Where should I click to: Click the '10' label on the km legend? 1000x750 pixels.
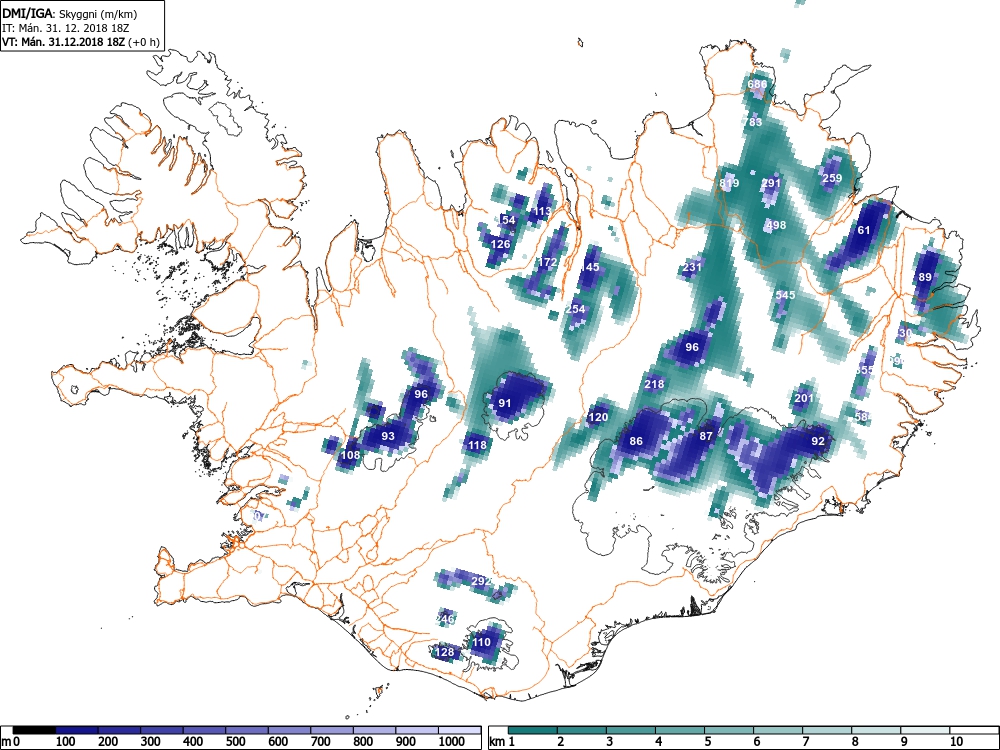[955, 742]
